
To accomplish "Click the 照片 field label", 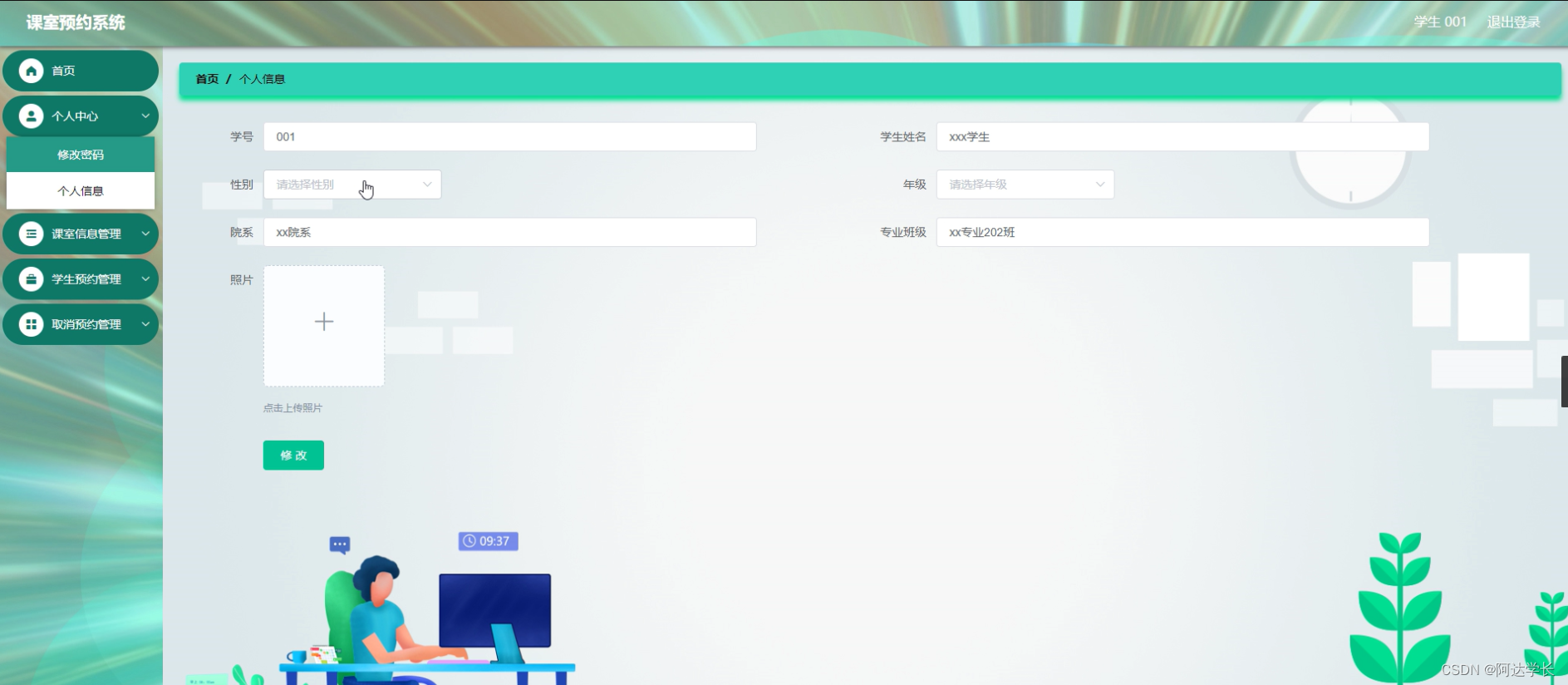I will click(x=242, y=280).
